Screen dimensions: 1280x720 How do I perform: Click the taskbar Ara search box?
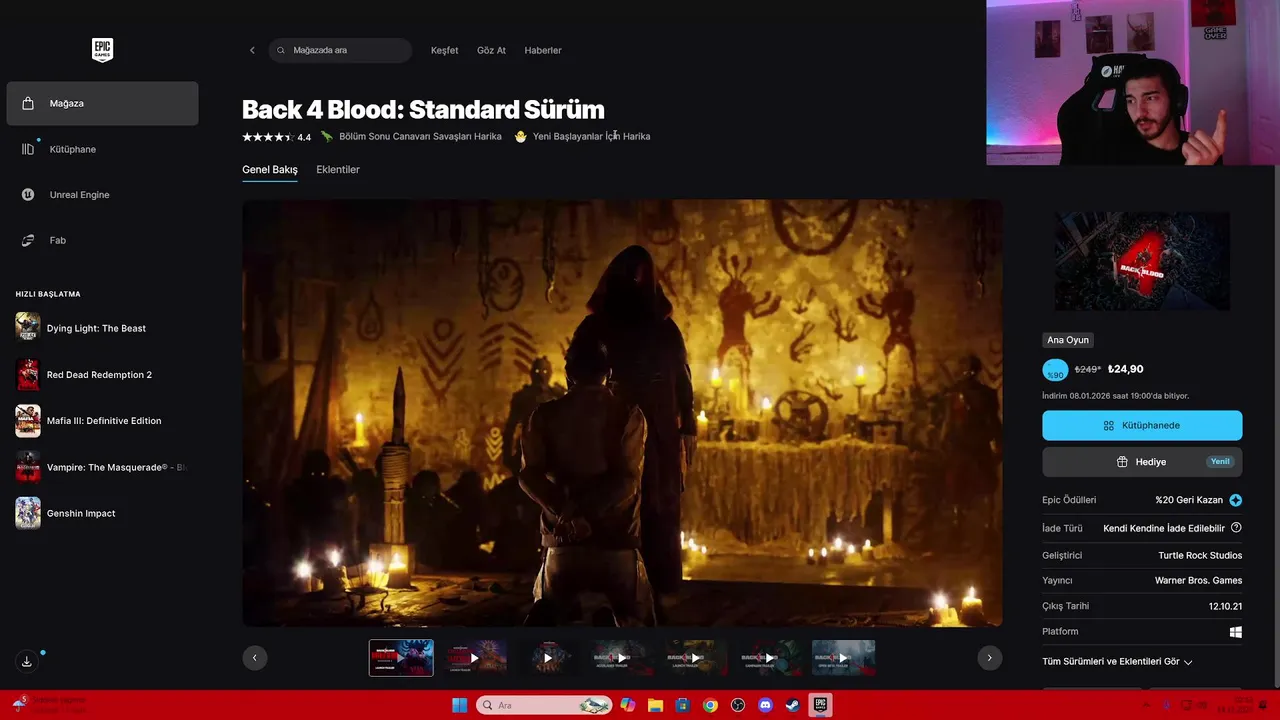(545, 705)
